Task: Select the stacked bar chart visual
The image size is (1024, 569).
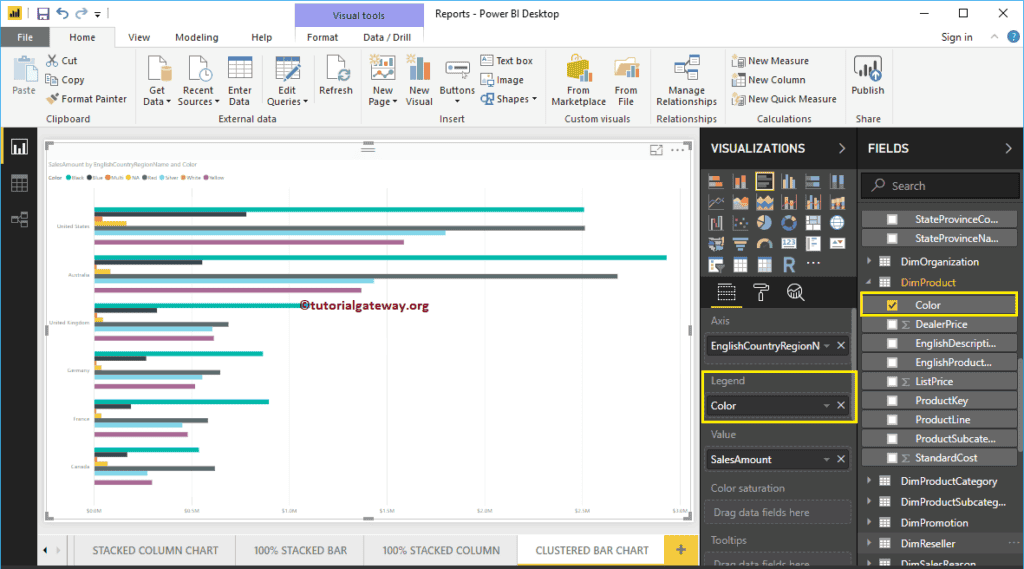Action: click(716, 181)
